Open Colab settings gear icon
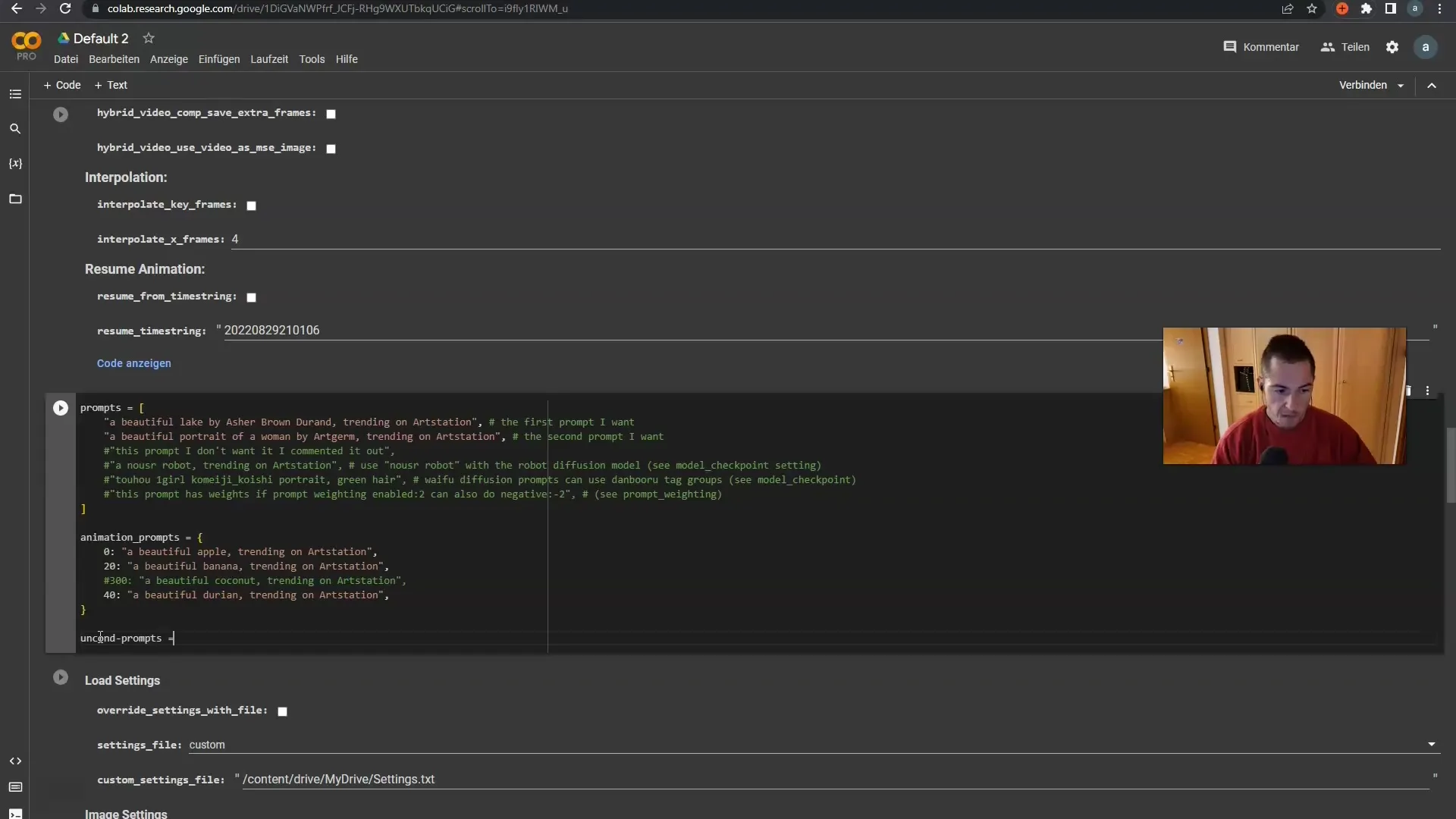This screenshot has width=1456, height=819. (1392, 47)
